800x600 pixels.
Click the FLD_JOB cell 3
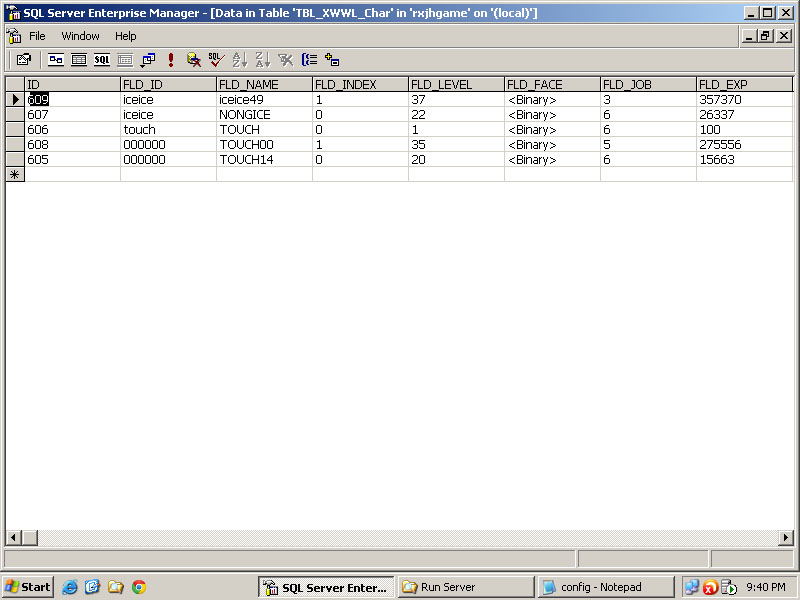click(x=648, y=99)
